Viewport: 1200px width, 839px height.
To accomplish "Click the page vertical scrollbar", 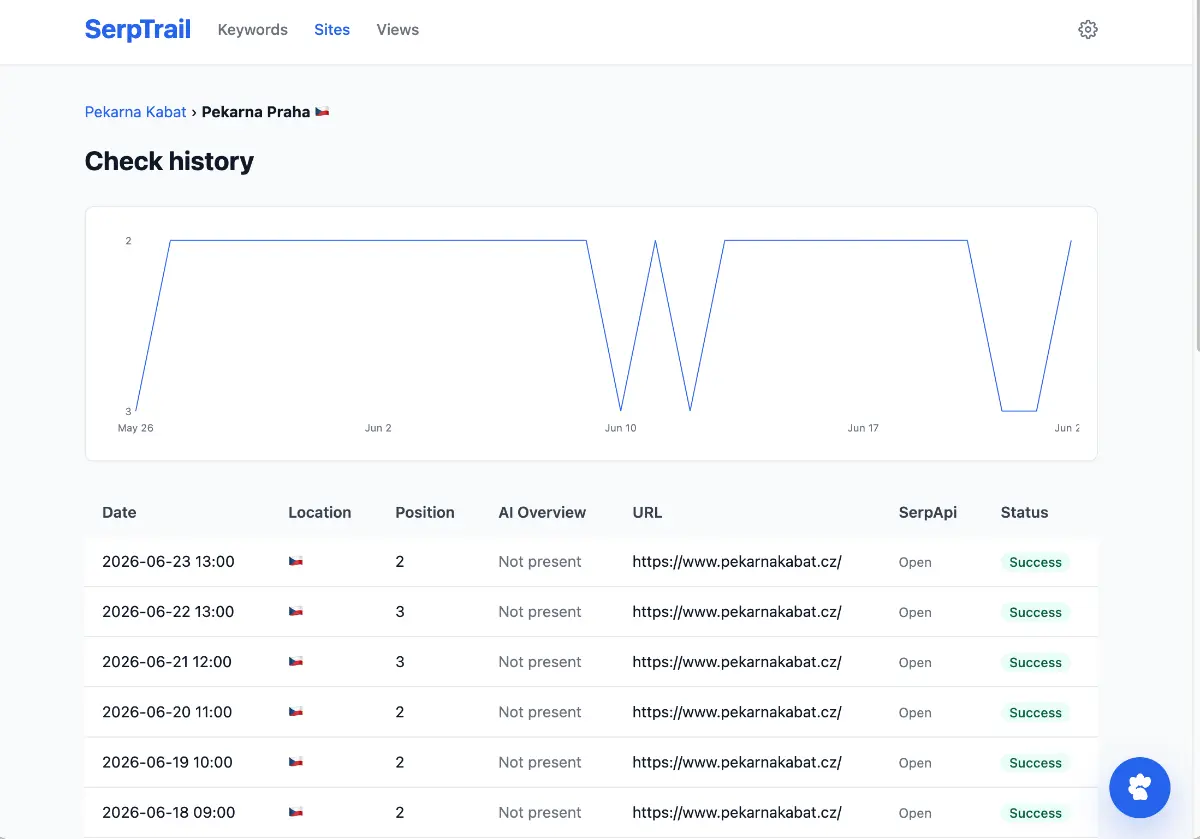I will point(1196,175).
